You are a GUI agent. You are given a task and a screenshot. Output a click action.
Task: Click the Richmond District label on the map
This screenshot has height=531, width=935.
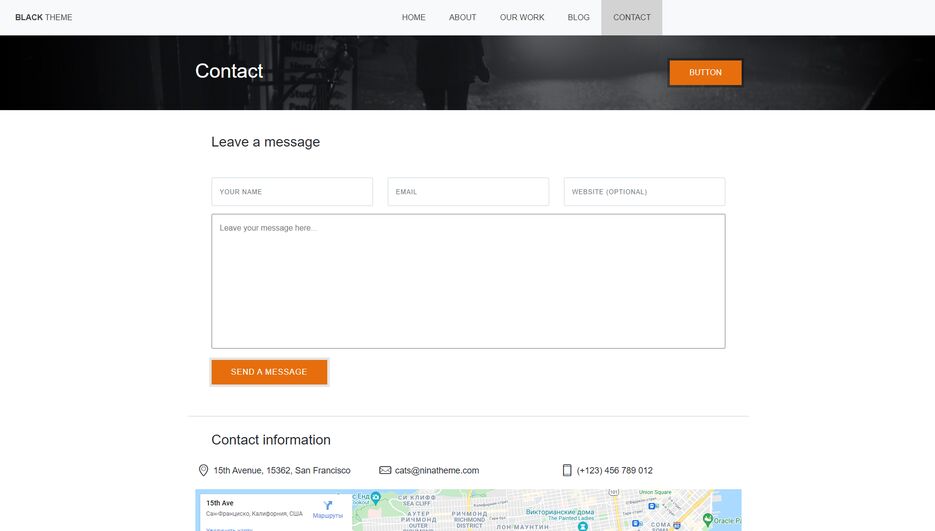click(469, 519)
